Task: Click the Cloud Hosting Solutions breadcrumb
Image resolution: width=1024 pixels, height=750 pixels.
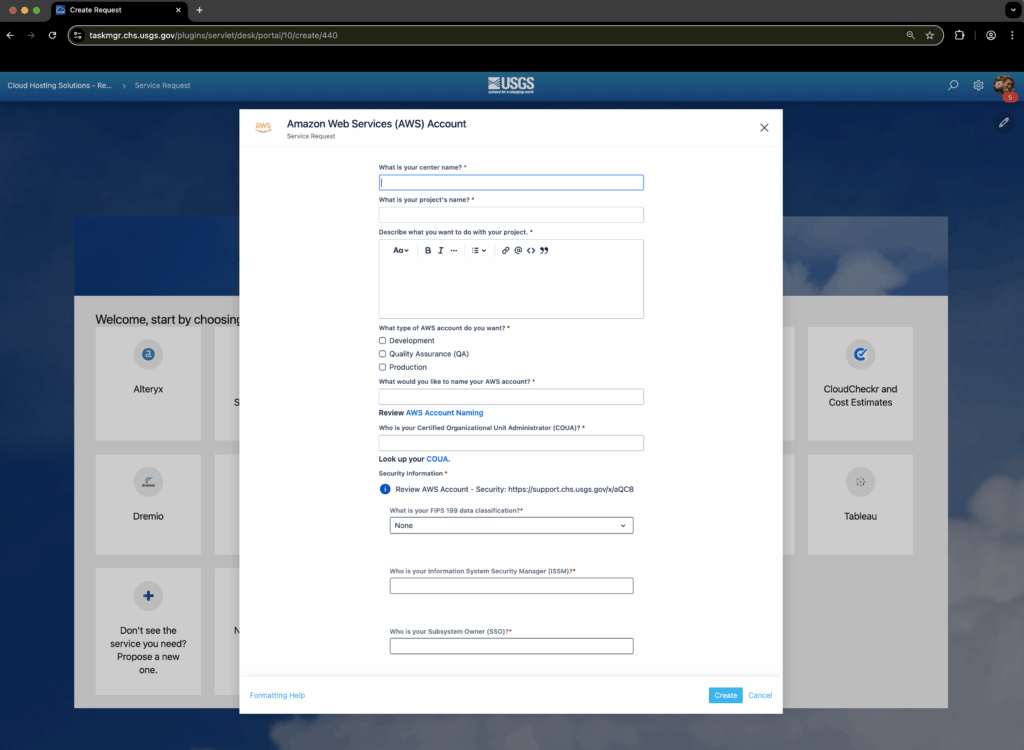Action: pyautogui.click(x=59, y=86)
